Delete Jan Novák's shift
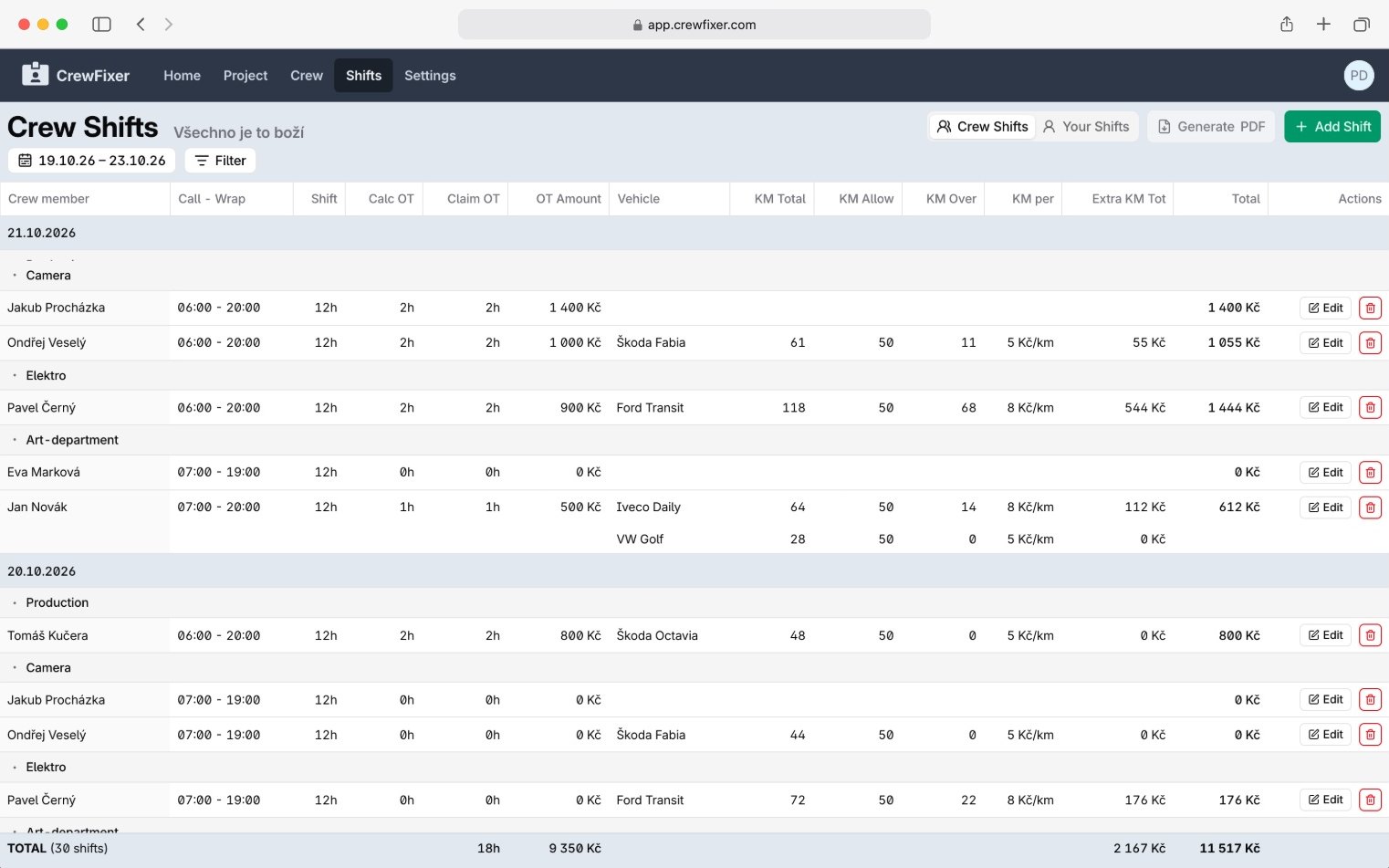The image size is (1389, 868). pos(1370,507)
